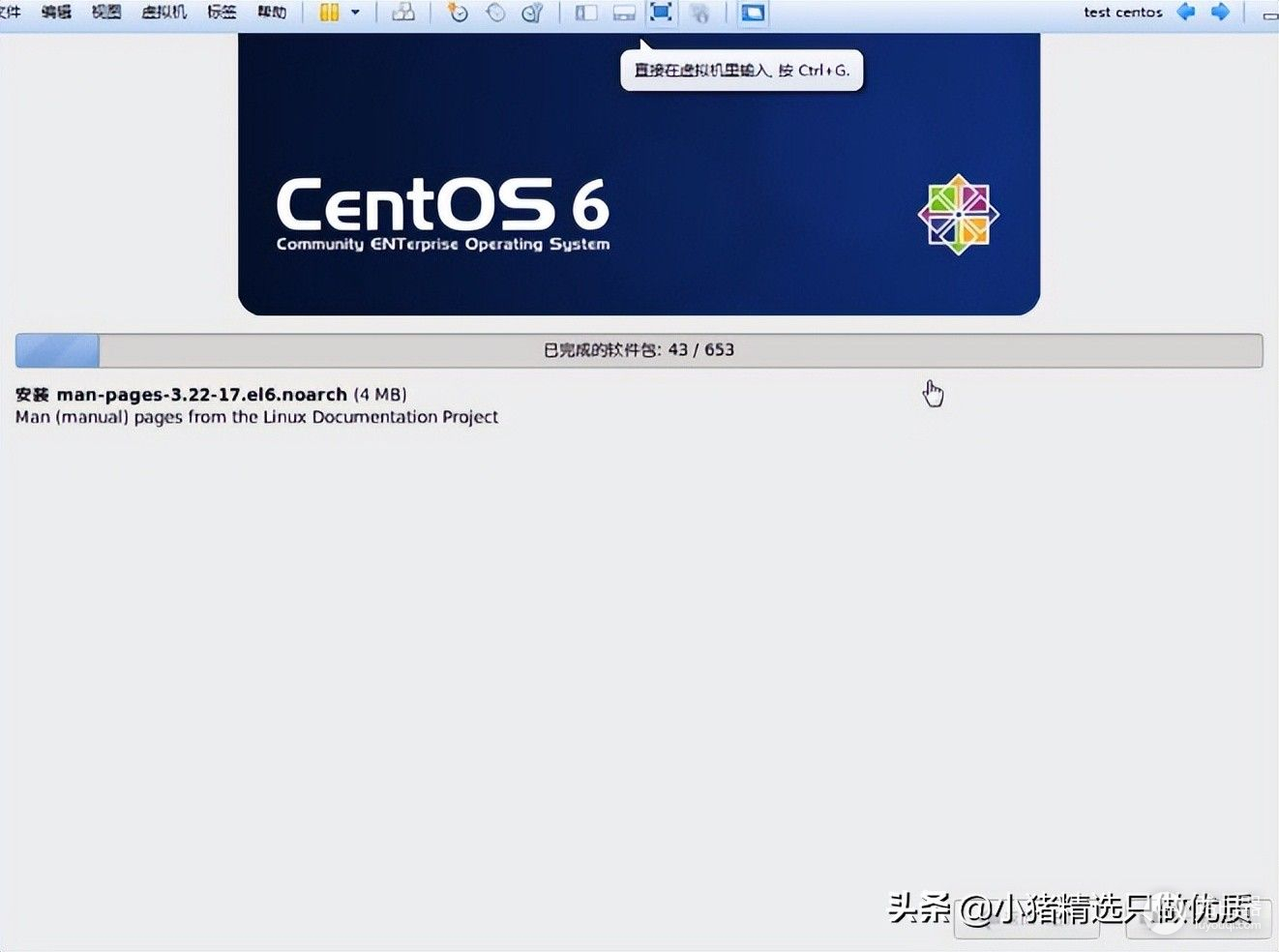Switch to console view icon

753,13
